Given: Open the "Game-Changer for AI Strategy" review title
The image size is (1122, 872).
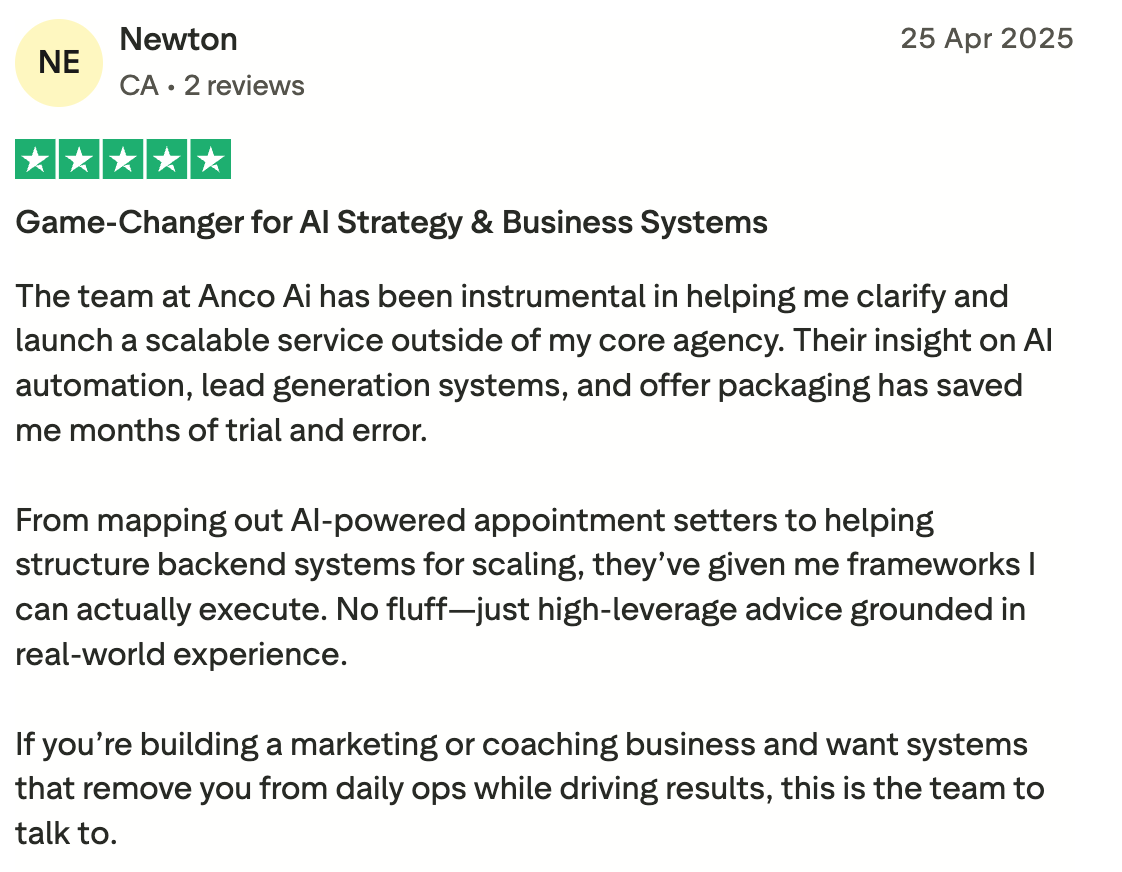Looking at the screenshot, I should 391,222.
